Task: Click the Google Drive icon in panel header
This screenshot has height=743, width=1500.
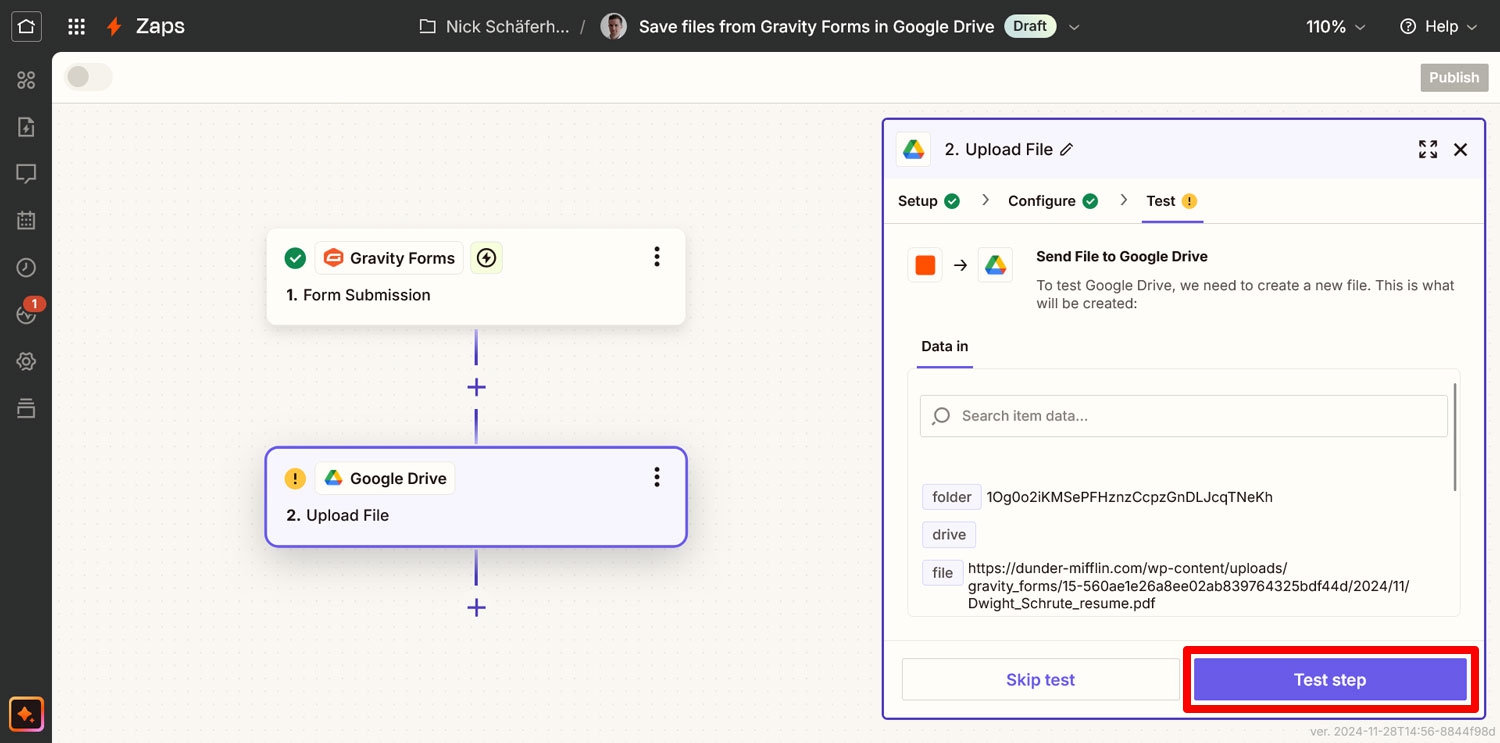Action: coord(914,149)
